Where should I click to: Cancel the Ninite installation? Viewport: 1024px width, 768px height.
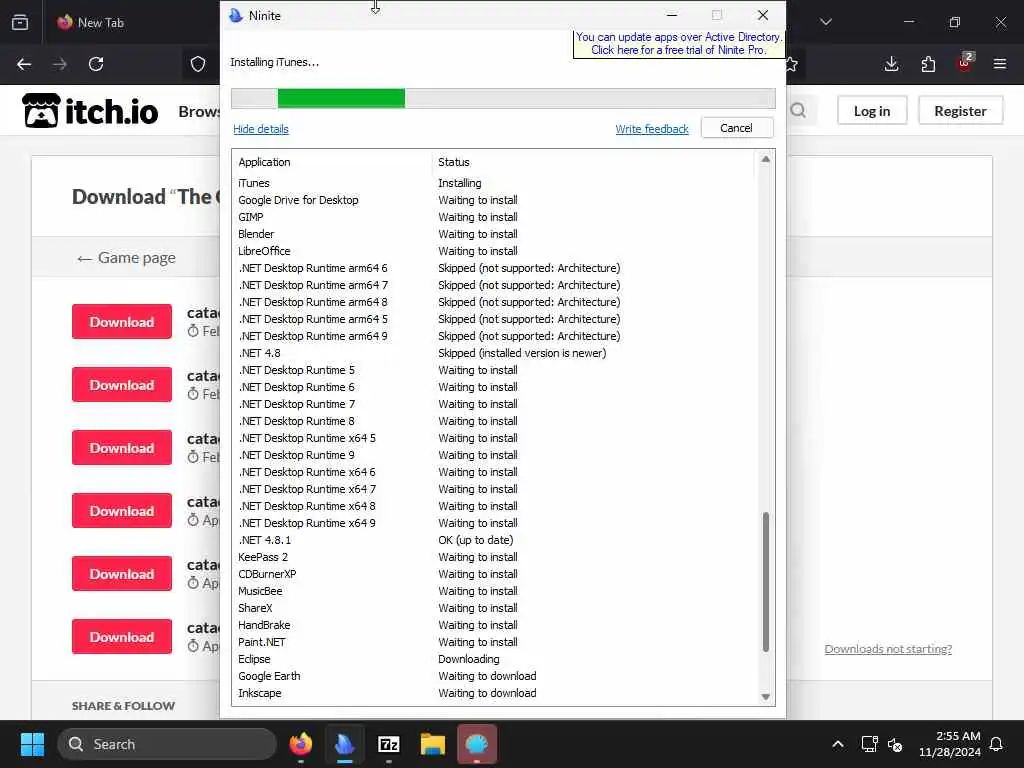(x=737, y=128)
